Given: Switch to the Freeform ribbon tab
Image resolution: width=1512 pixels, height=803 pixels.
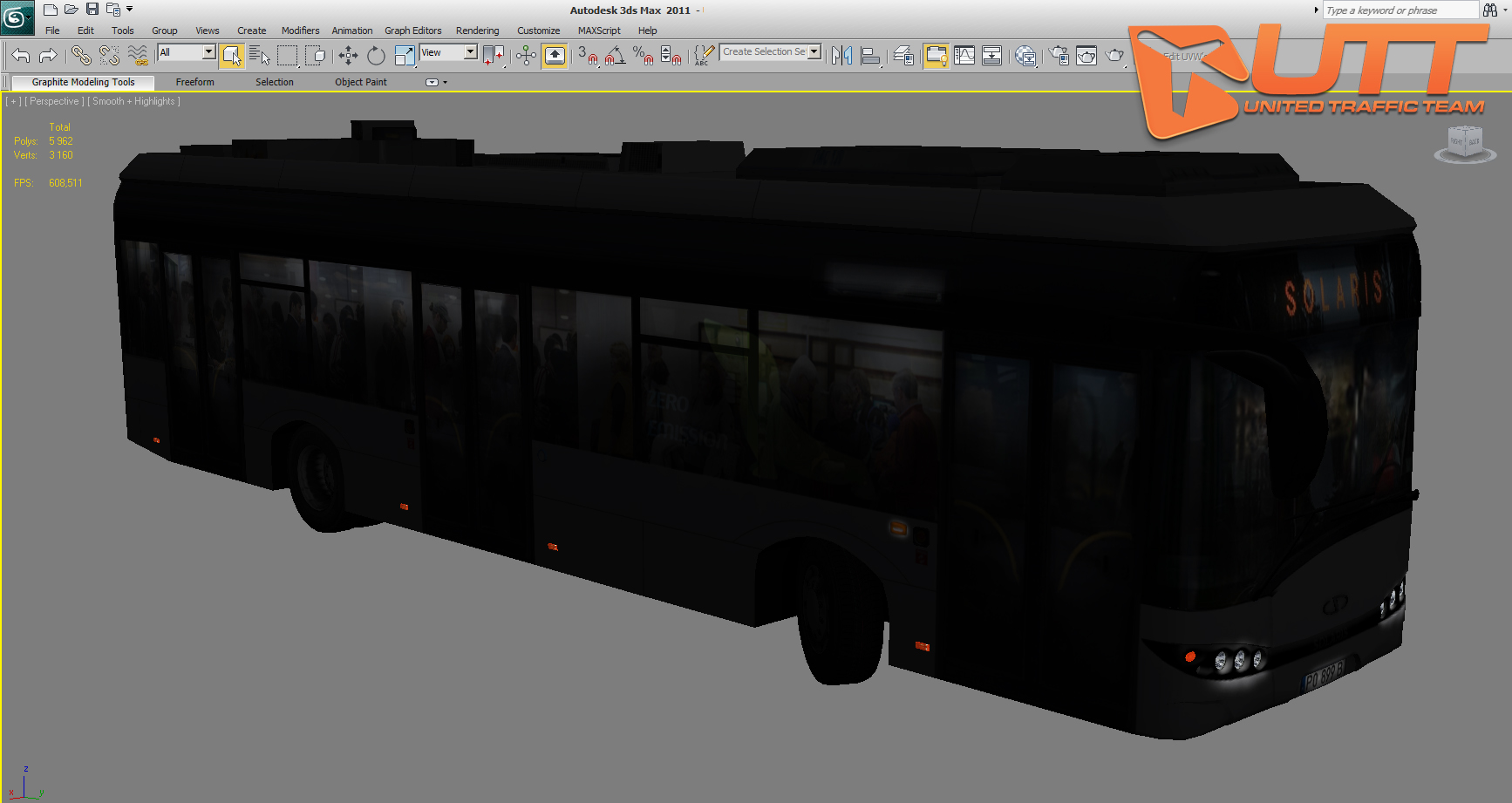Looking at the screenshot, I should point(194,82).
